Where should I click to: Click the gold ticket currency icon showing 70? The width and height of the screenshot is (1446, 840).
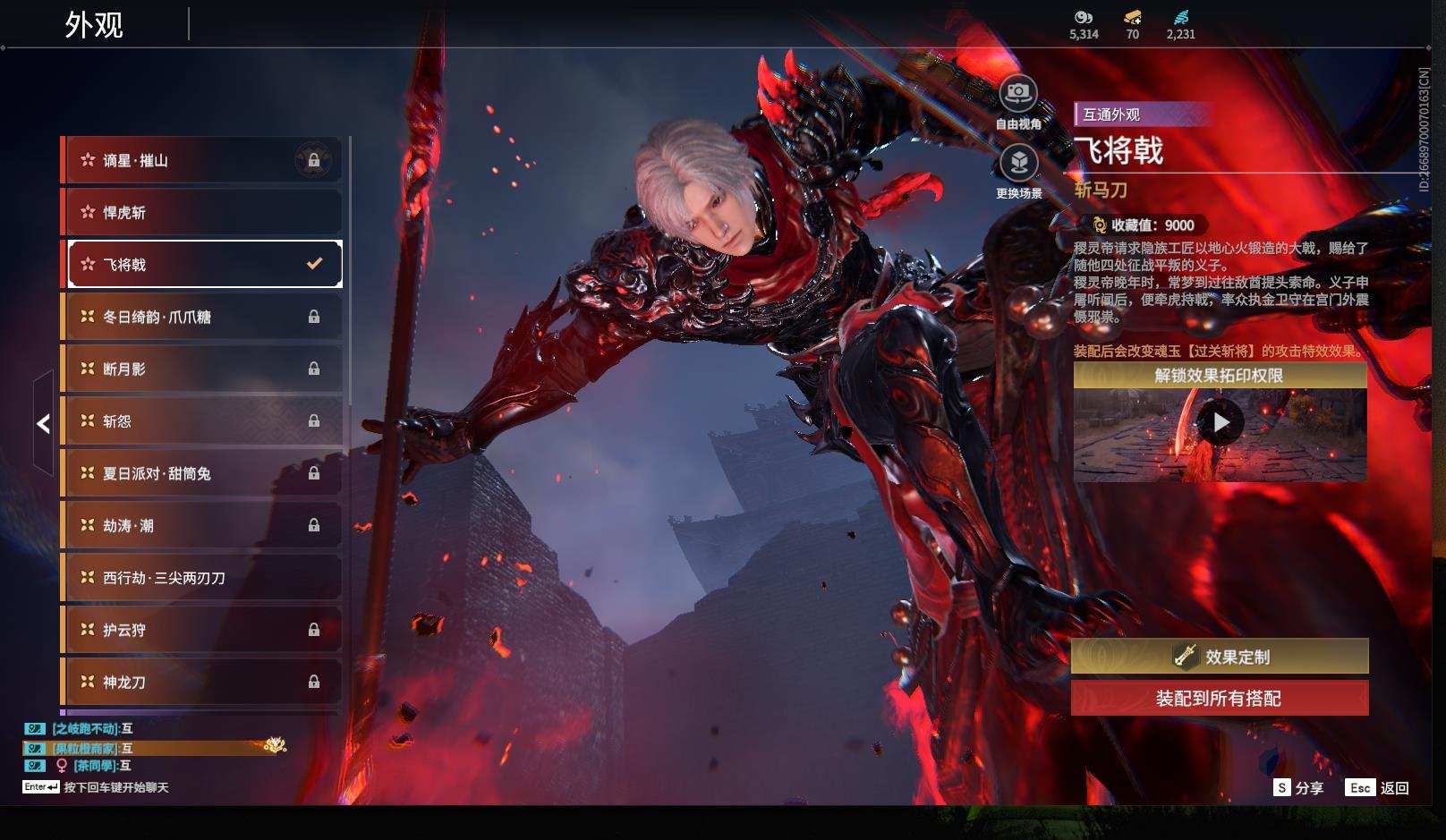pos(1133,17)
